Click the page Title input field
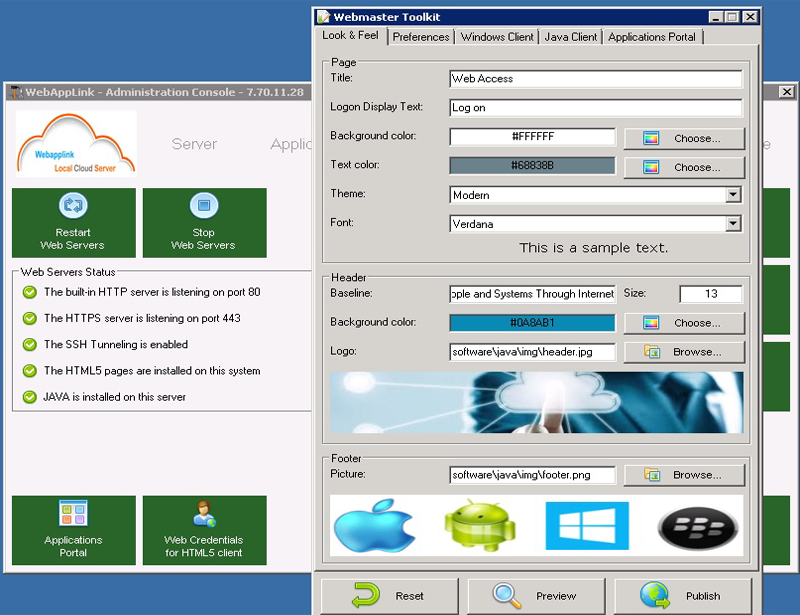Viewport: 800px width, 615px height. click(x=596, y=79)
